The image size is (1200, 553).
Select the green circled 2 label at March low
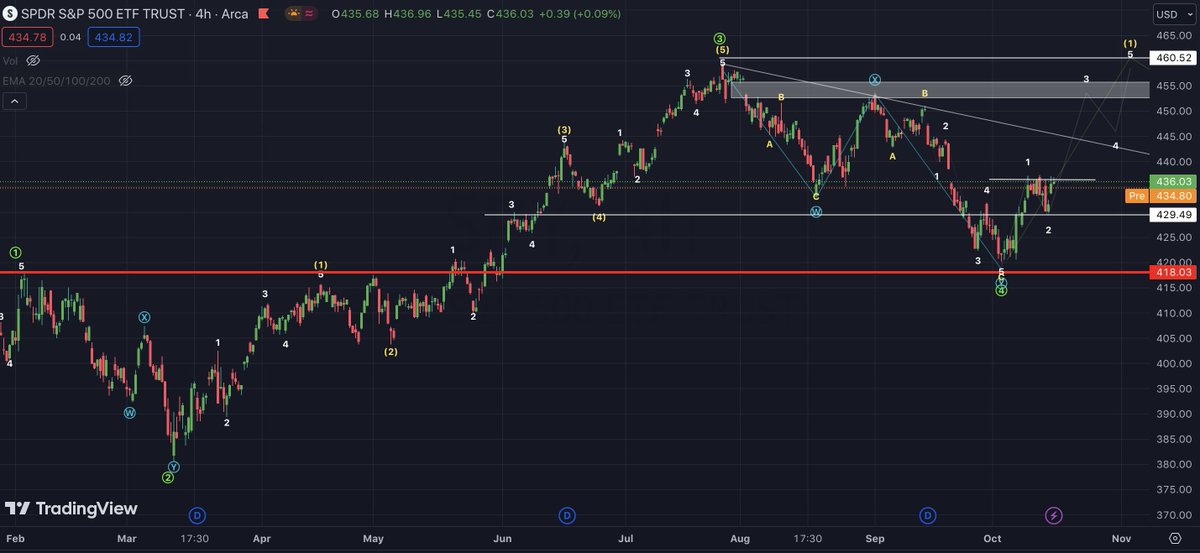(x=168, y=478)
